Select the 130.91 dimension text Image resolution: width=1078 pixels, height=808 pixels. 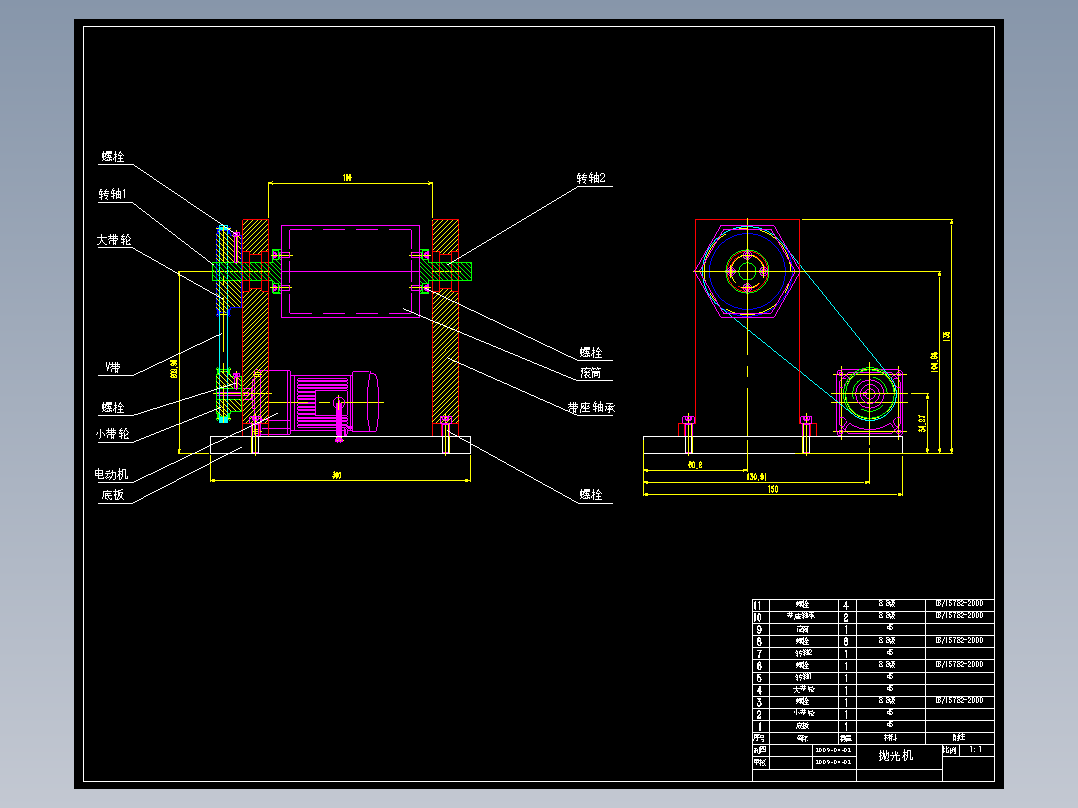click(756, 477)
